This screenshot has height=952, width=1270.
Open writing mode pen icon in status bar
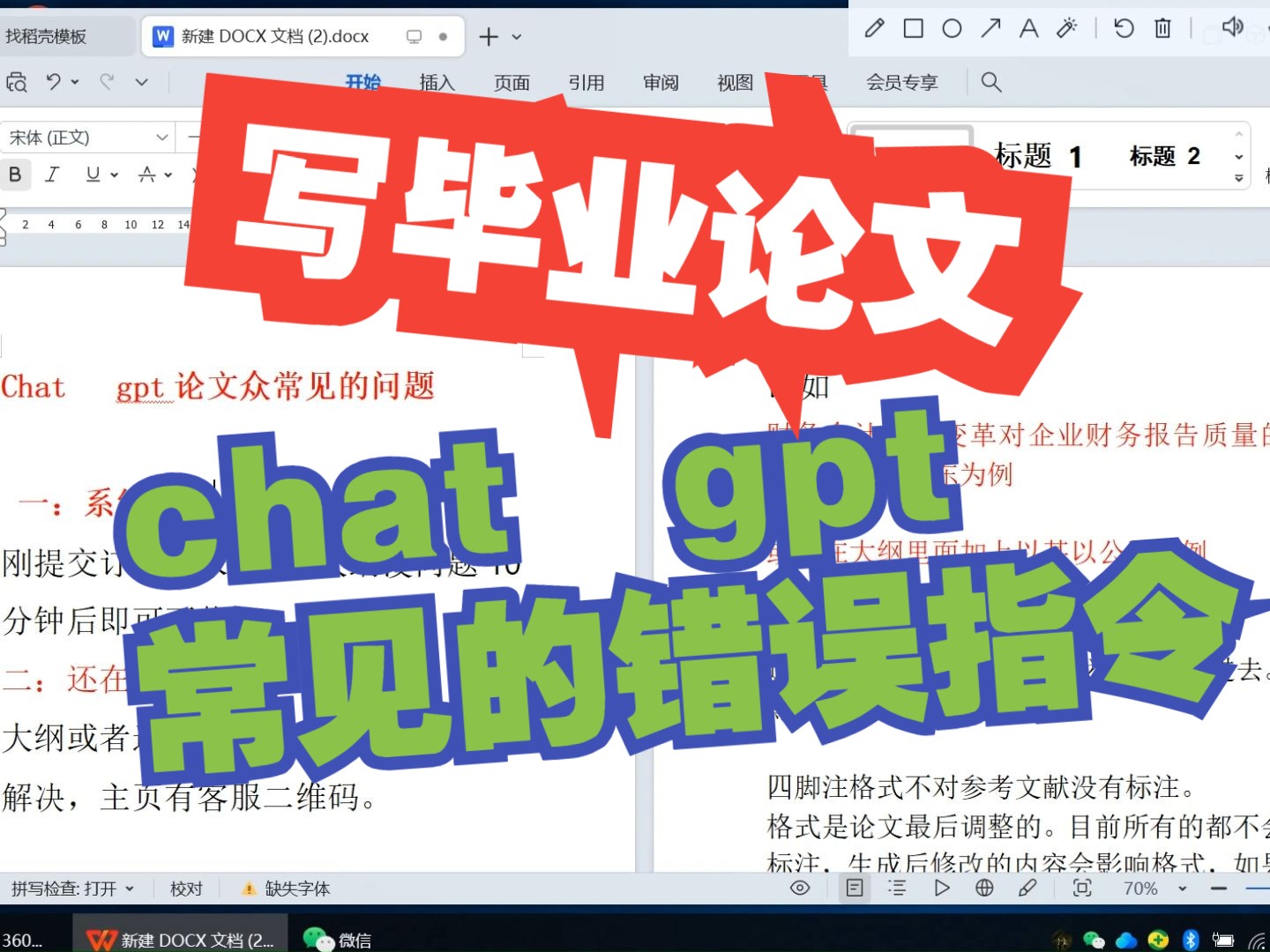pos(1027,888)
